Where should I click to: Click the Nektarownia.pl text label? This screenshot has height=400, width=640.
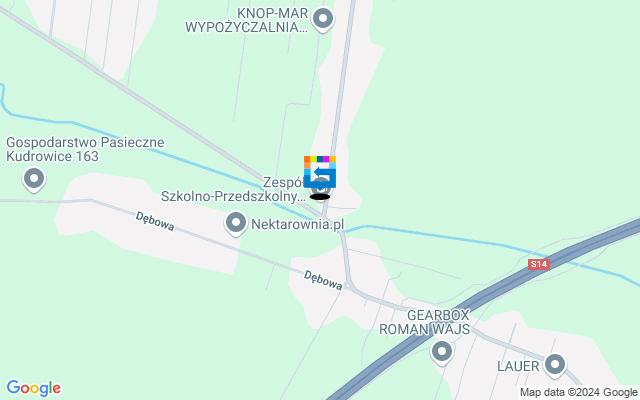click(x=298, y=224)
